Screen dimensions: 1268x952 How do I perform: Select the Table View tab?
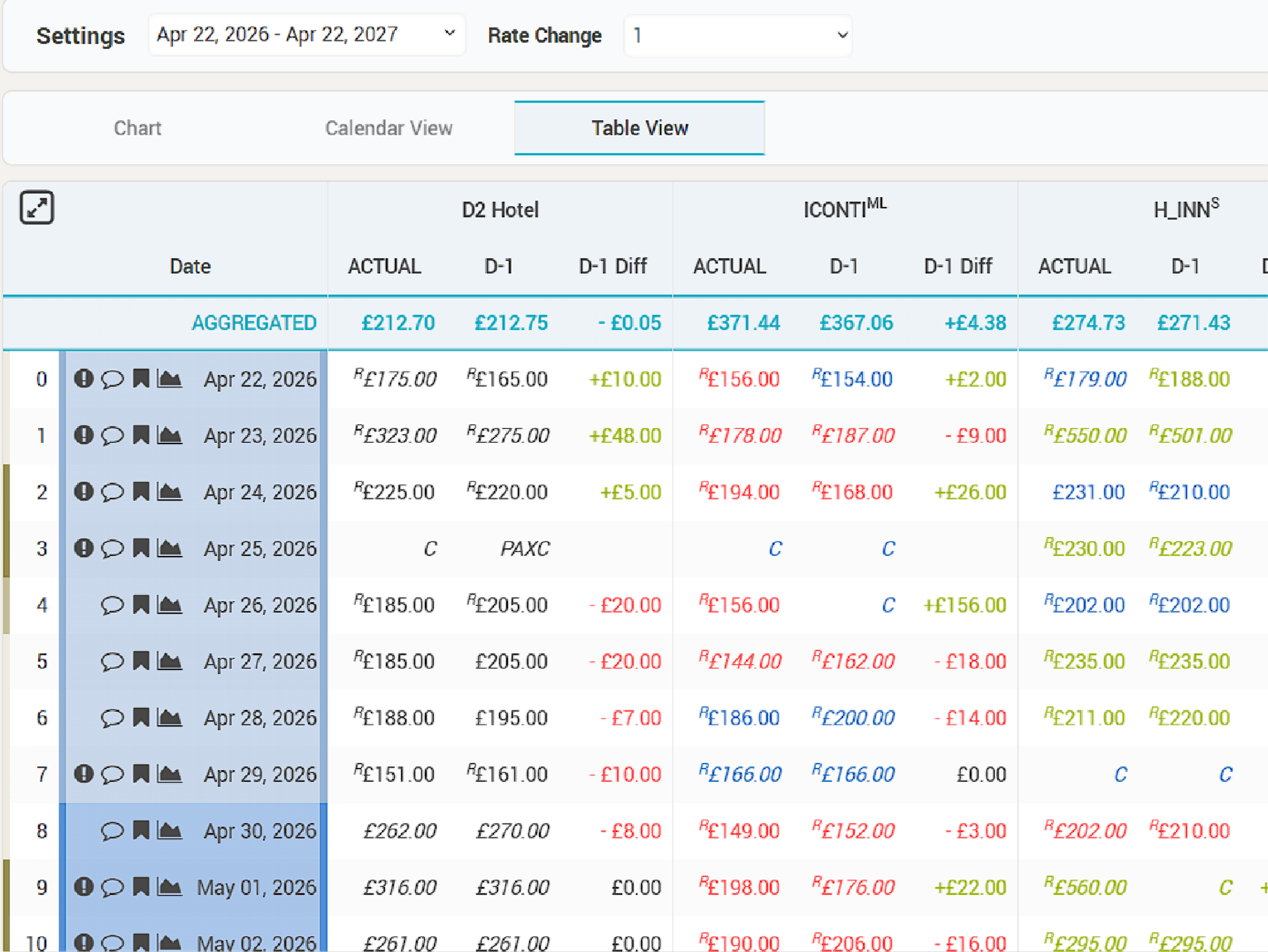click(x=640, y=128)
